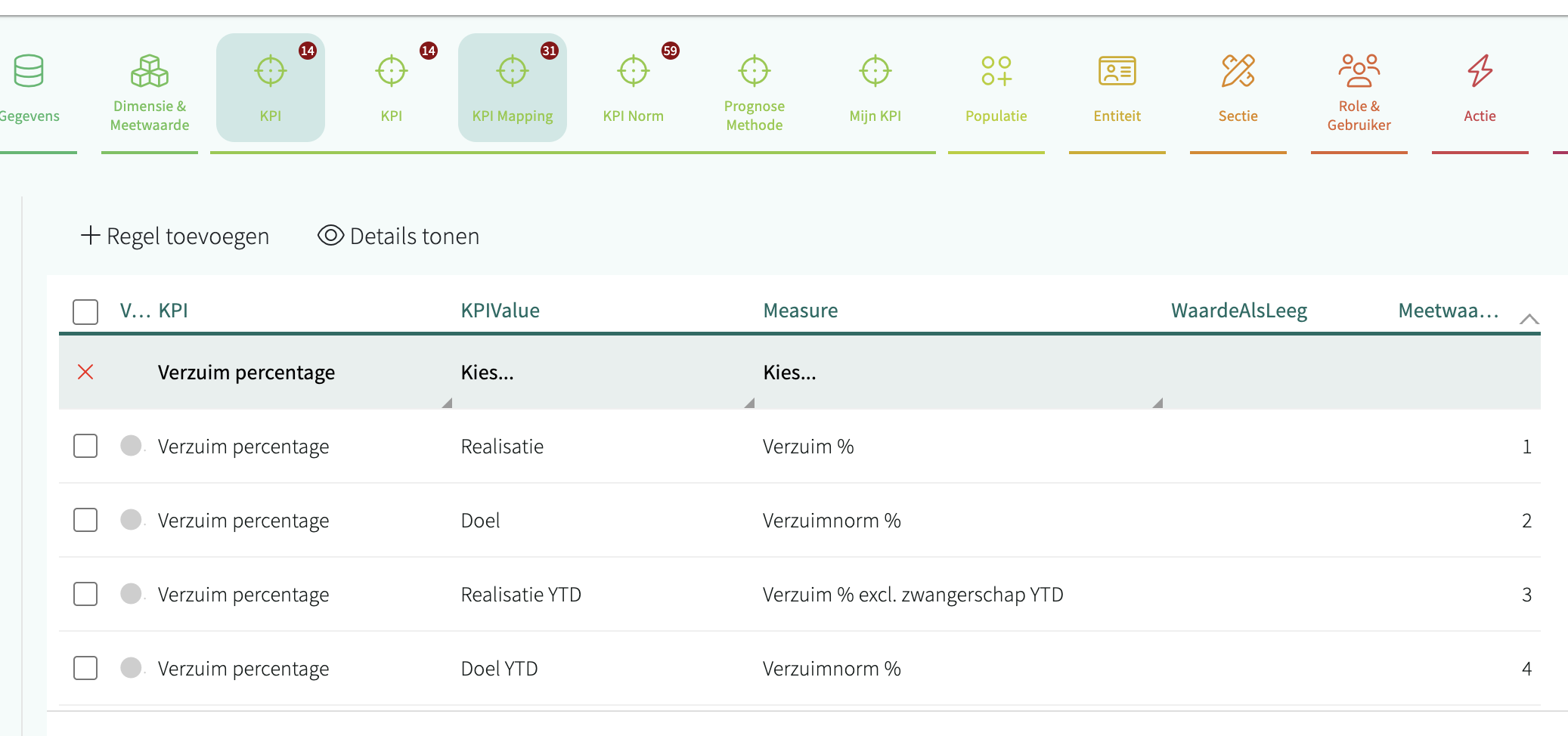The image size is (1568, 736).
Task: Sort by the WaardeAlsLeeg column header
Action: pyautogui.click(x=1238, y=311)
